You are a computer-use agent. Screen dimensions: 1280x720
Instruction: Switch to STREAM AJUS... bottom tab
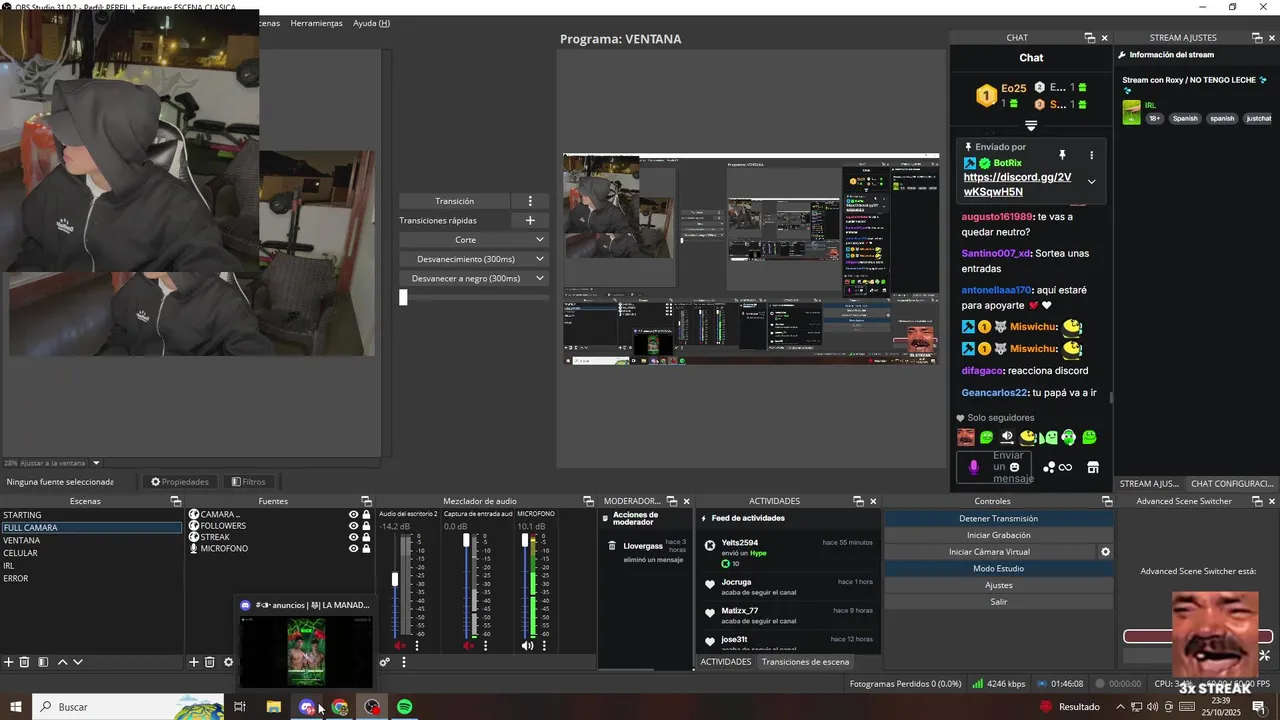1149,484
